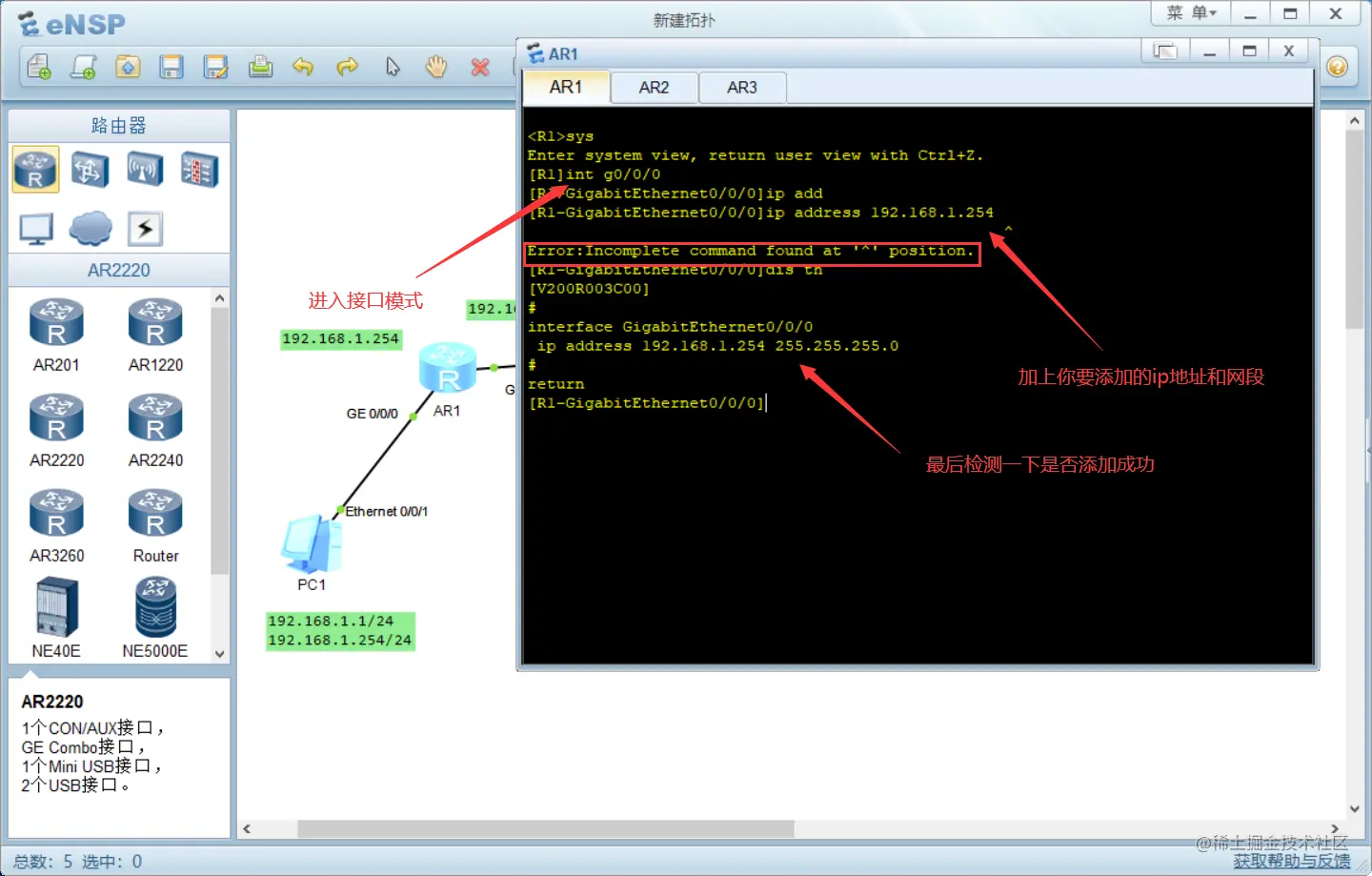Click the New Topology toolbar icon
Image resolution: width=1372 pixels, height=876 pixels.
pyautogui.click(x=39, y=67)
